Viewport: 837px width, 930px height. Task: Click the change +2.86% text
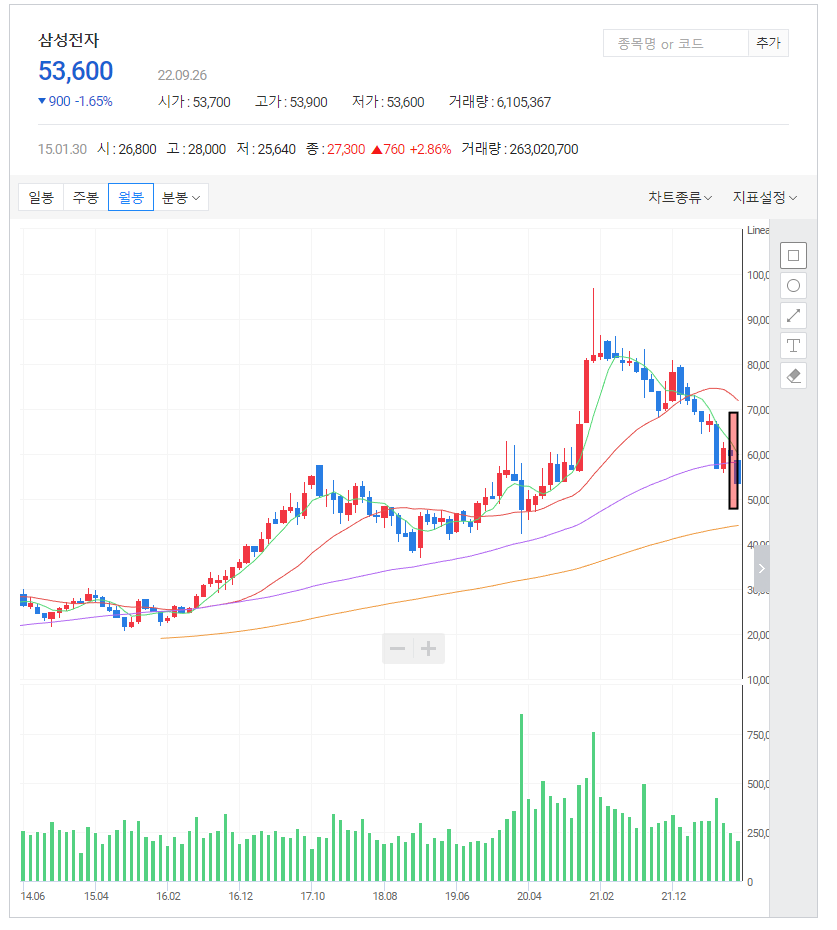(x=430, y=149)
